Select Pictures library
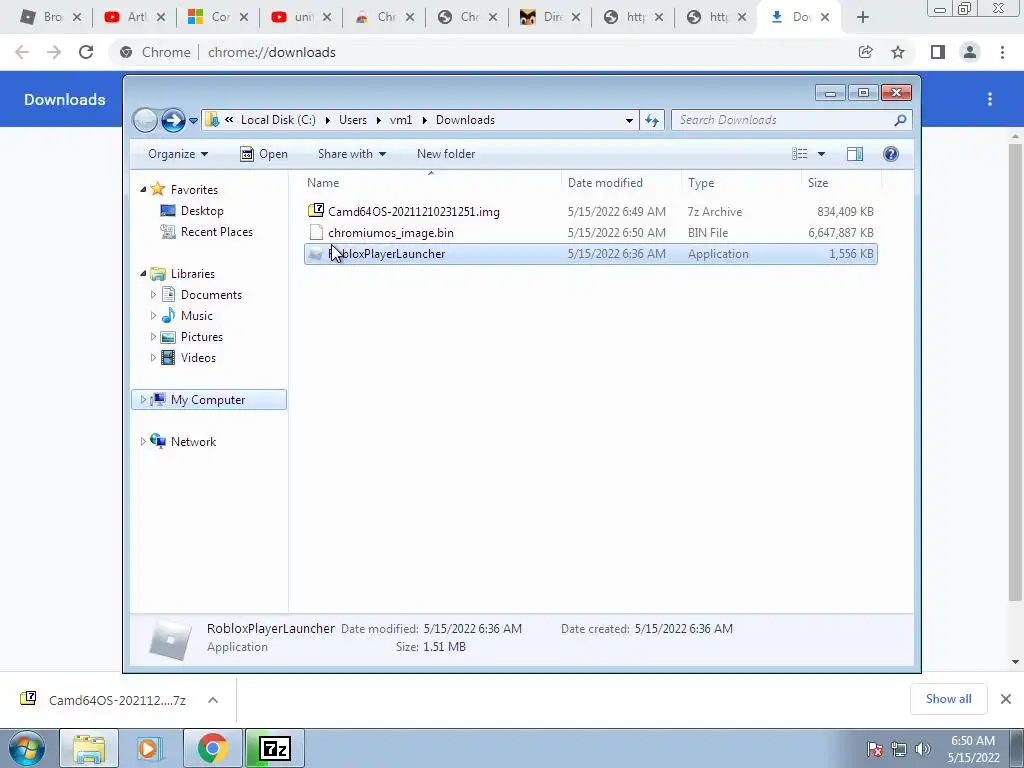1024x768 pixels. tap(202, 337)
